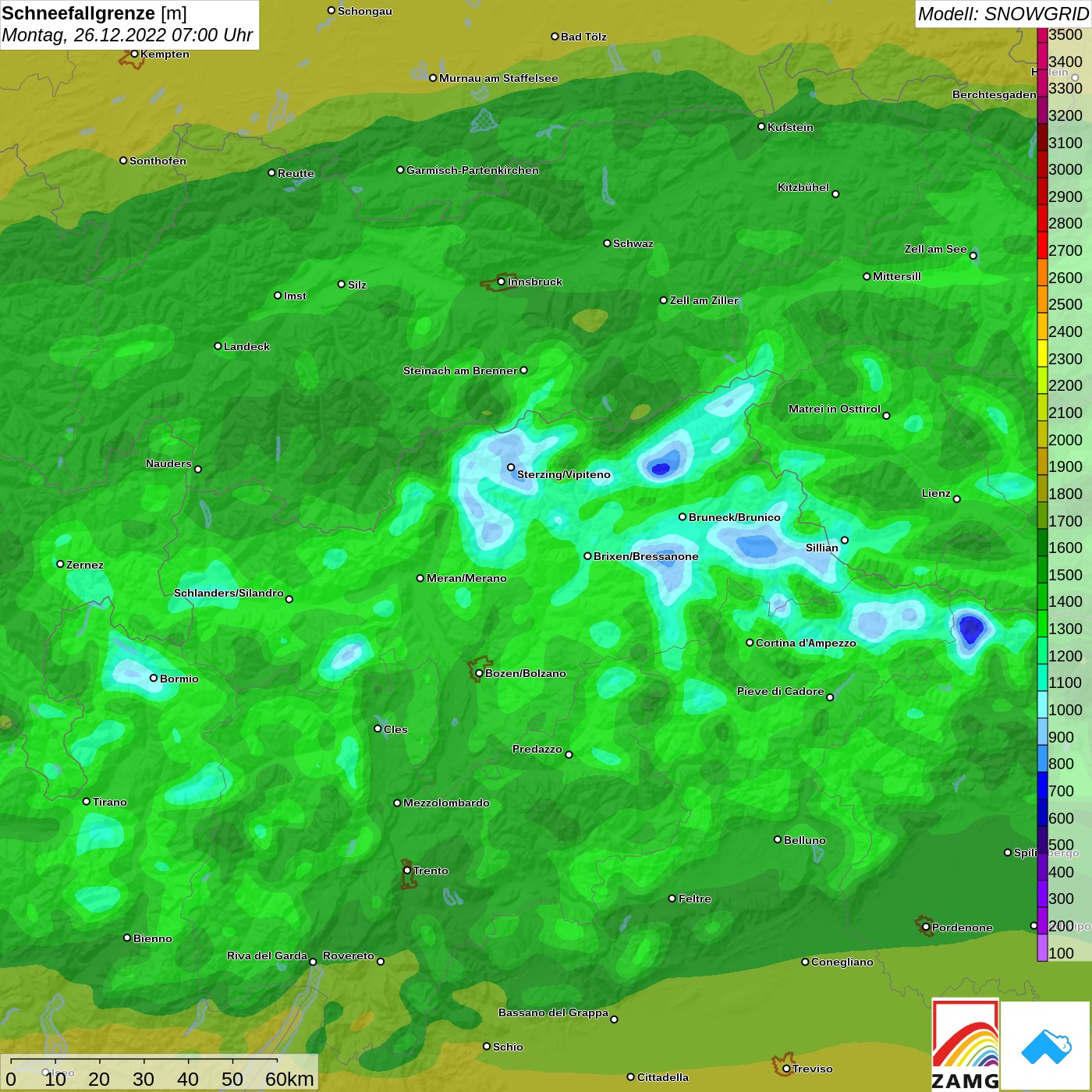Click the Lienz city marker dot
This screenshot has width=1092, height=1092.
(957, 499)
